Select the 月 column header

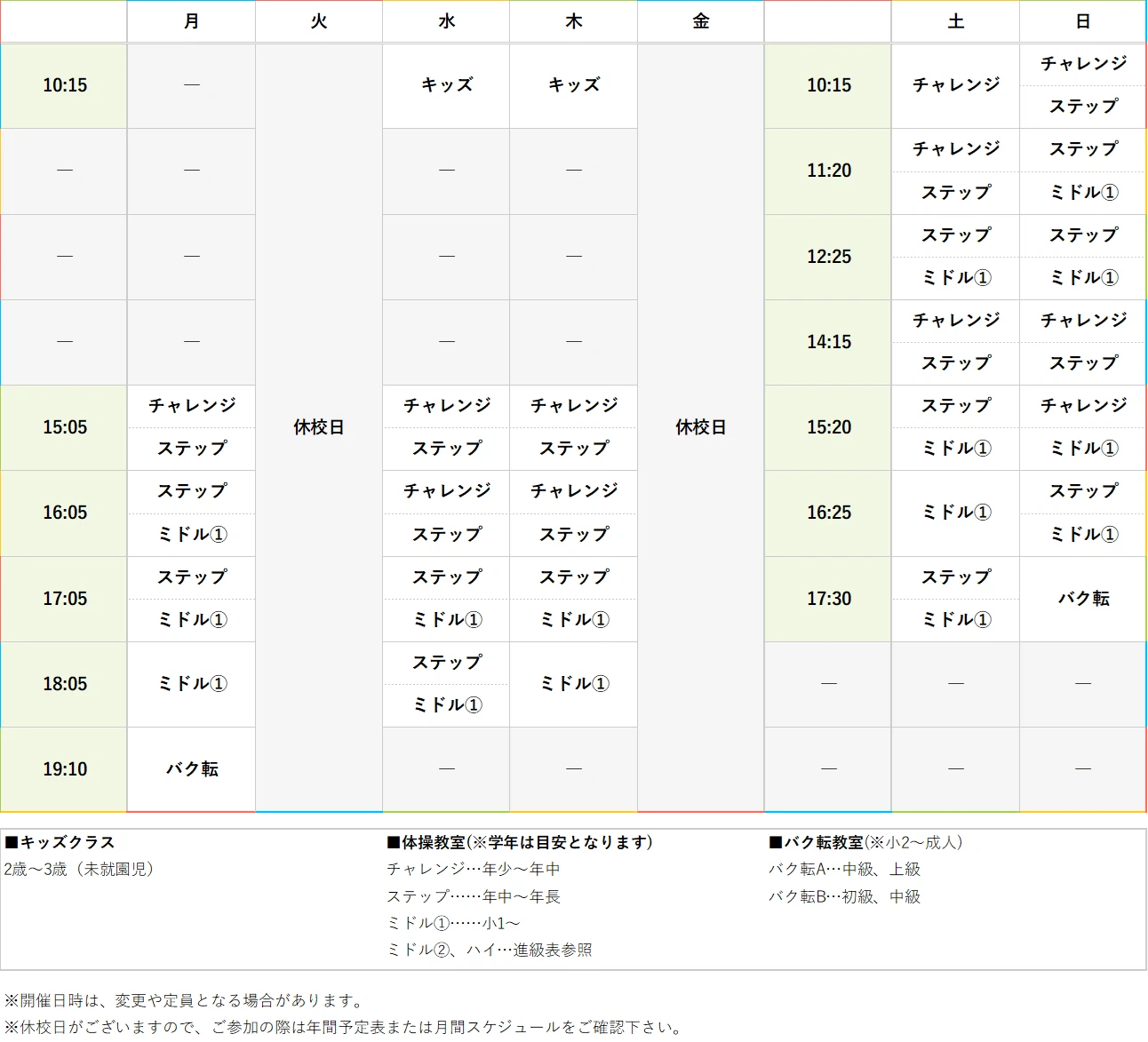tap(191, 21)
